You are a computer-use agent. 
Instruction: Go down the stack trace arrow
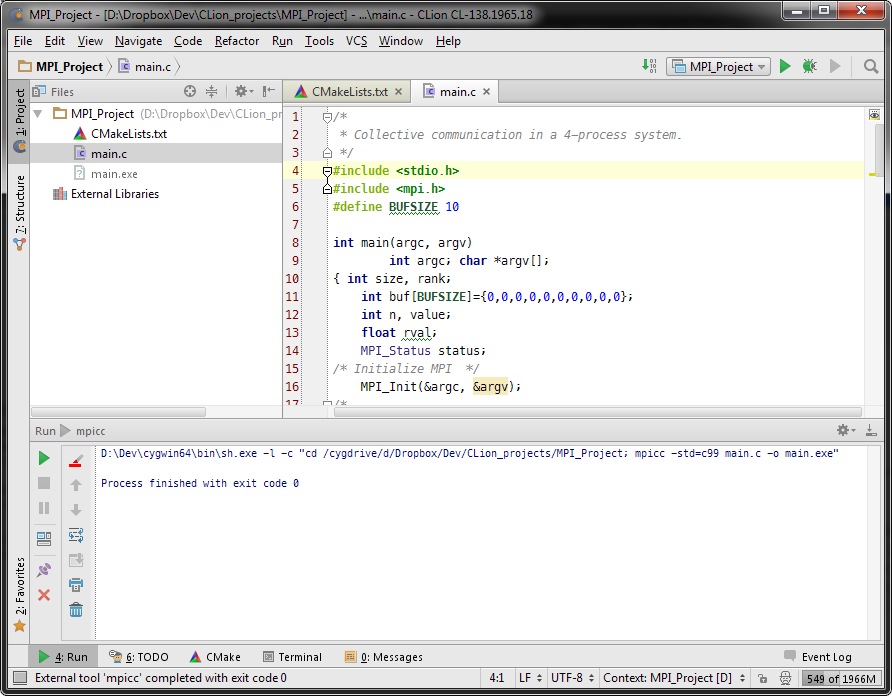[76, 510]
